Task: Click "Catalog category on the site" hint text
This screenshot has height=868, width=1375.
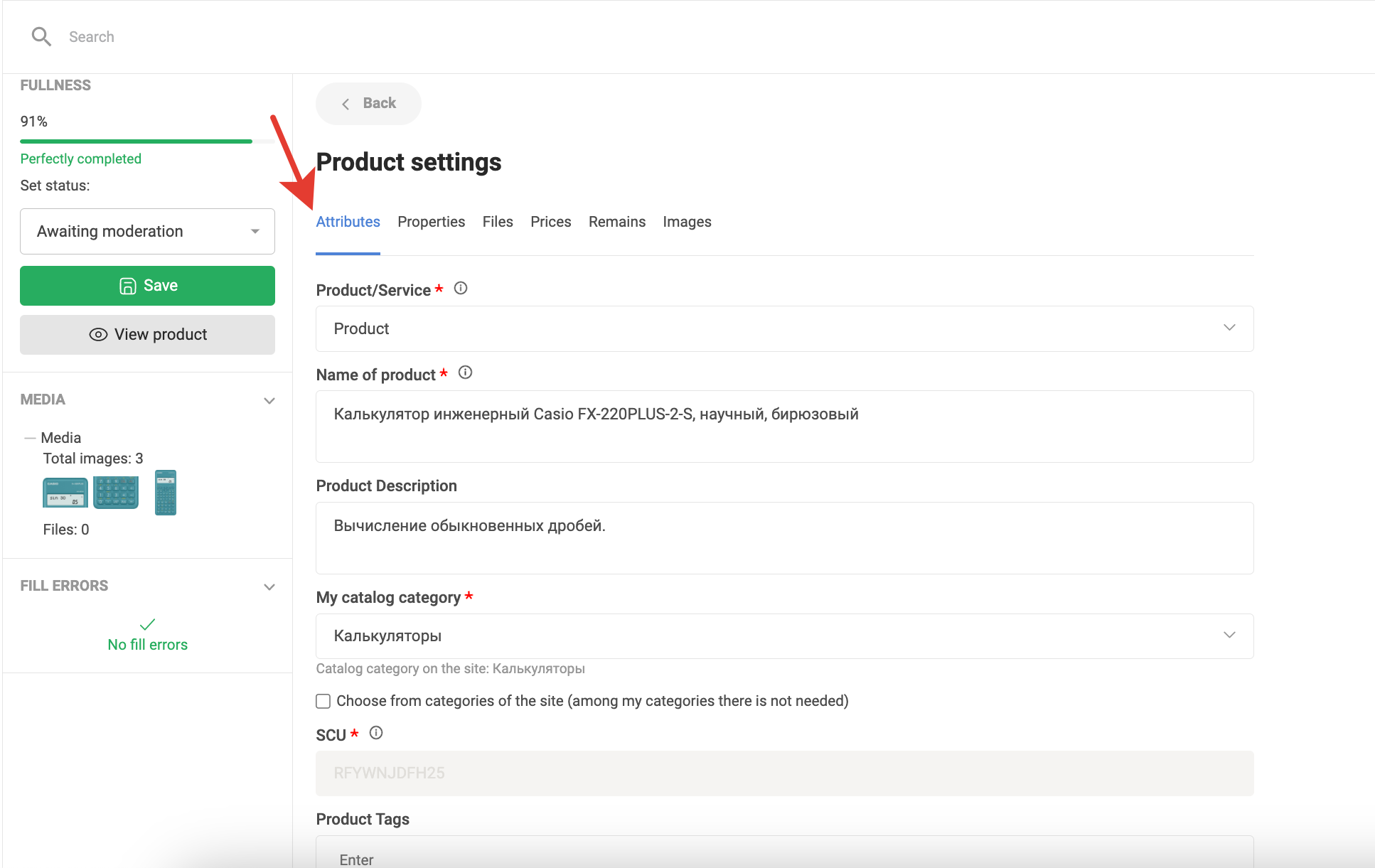Action: click(451, 669)
